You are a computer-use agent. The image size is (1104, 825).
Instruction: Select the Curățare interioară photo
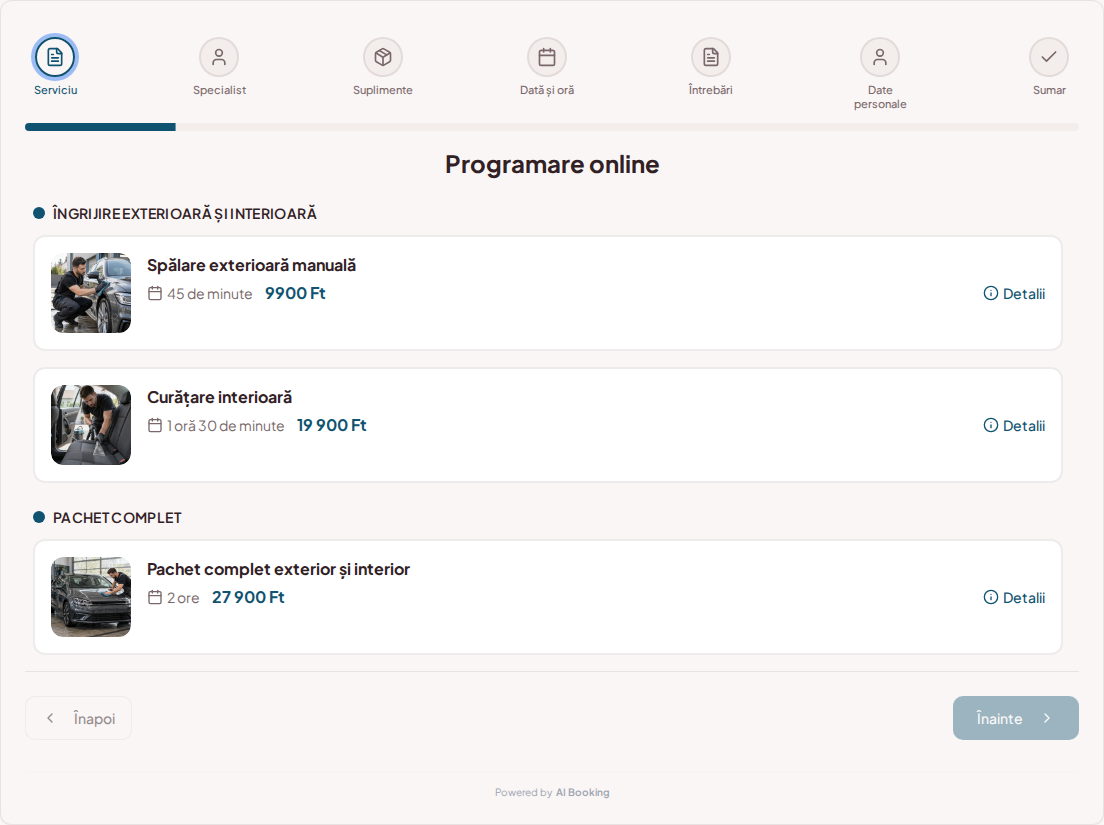point(91,424)
